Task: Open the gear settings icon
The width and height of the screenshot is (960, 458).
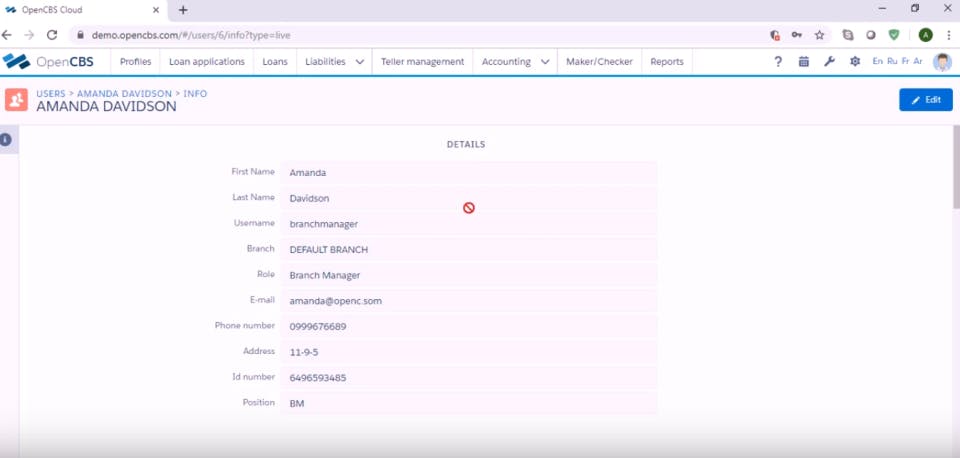Action: point(855,61)
